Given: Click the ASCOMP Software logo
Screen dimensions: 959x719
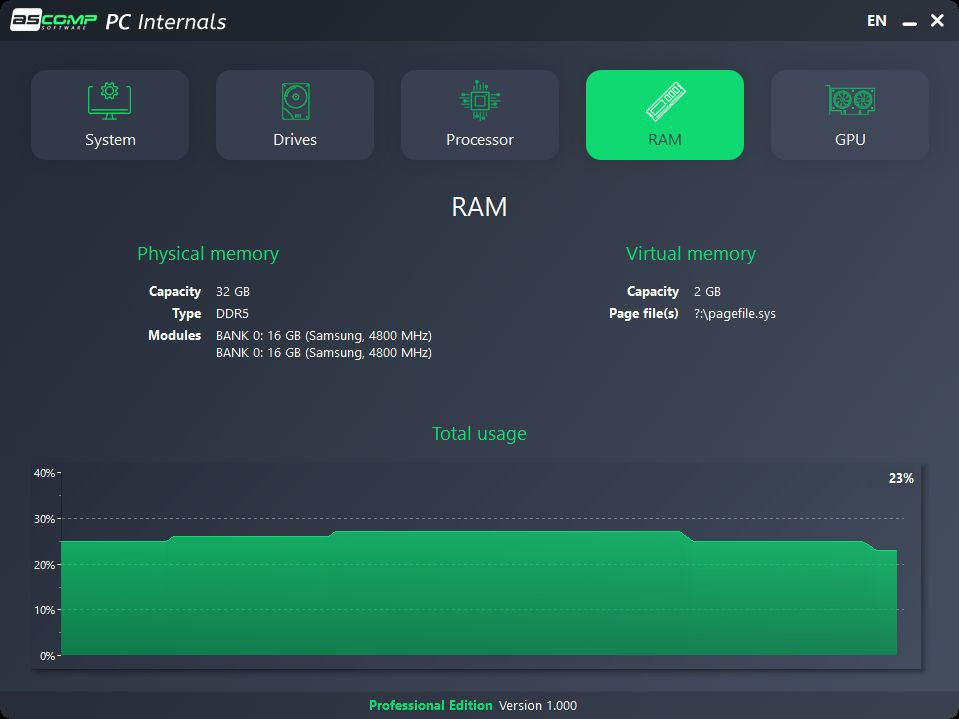Looking at the screenshot, I should pos(54,20).
